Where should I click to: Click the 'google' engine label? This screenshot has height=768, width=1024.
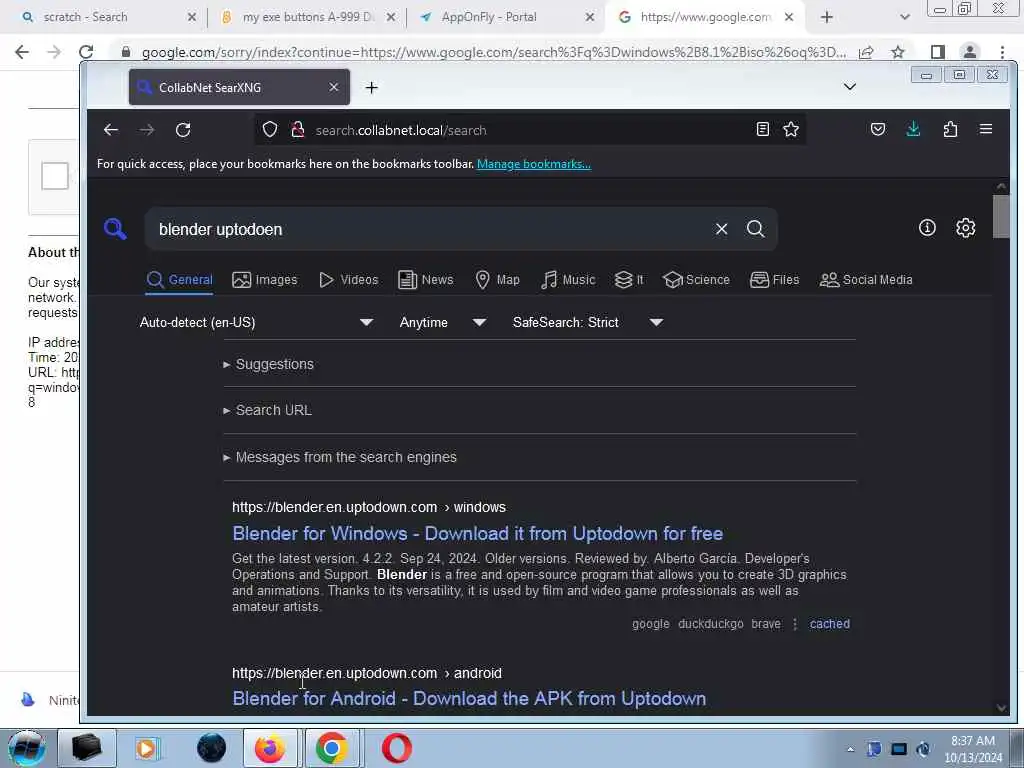[650, 624]
